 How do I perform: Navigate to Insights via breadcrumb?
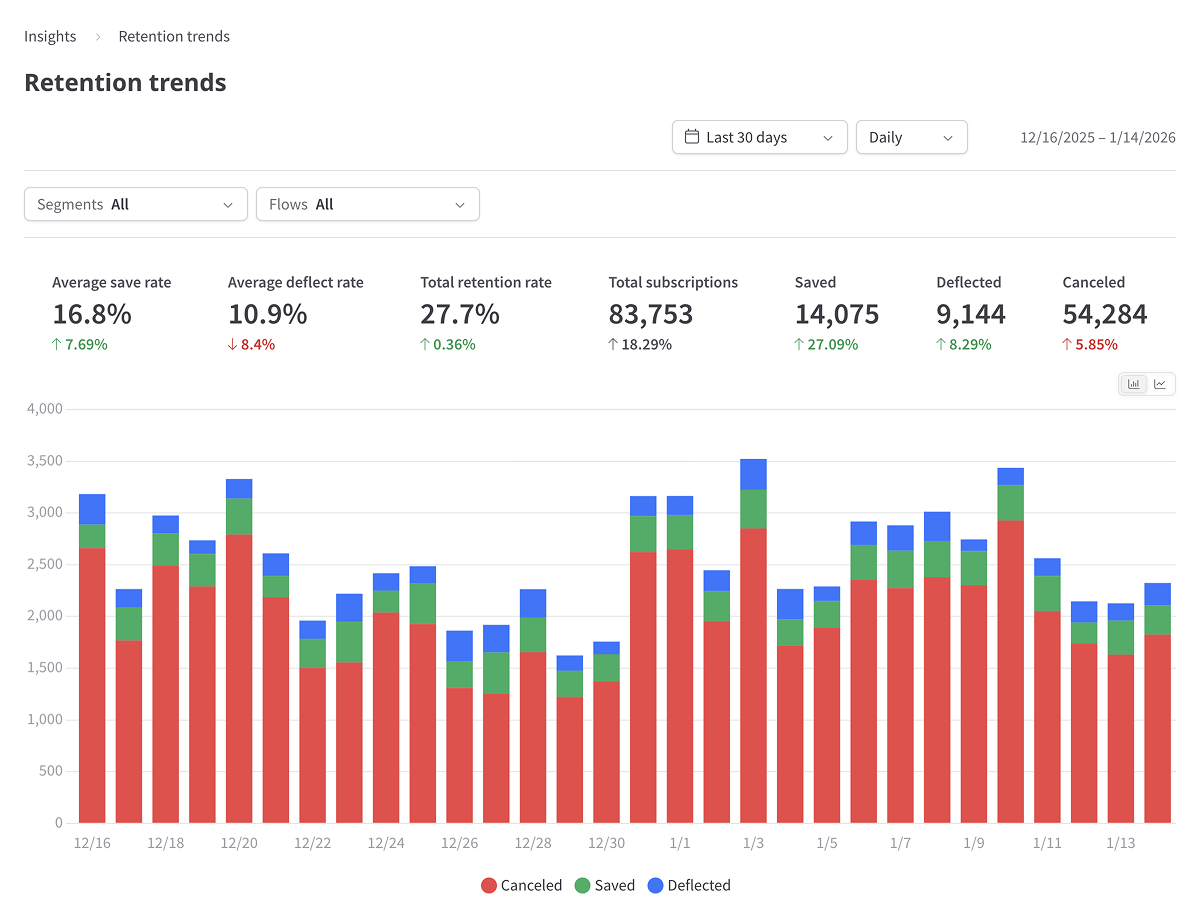pyautogui.click(x=50, y=36)
